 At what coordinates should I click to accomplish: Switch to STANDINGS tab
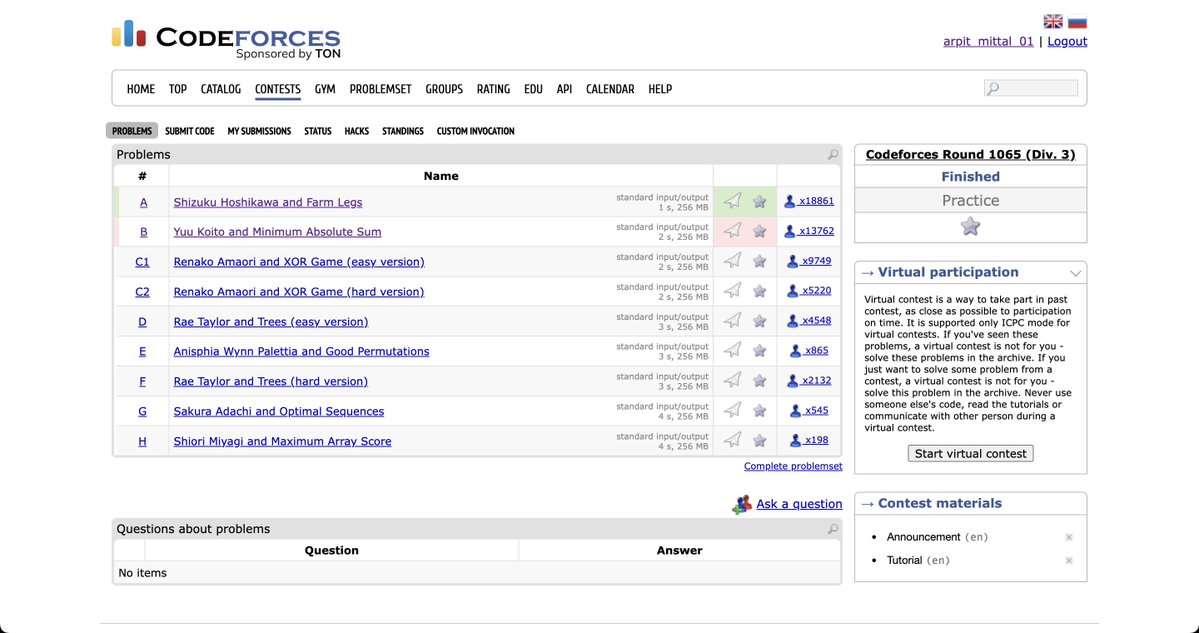click(403, 131)
